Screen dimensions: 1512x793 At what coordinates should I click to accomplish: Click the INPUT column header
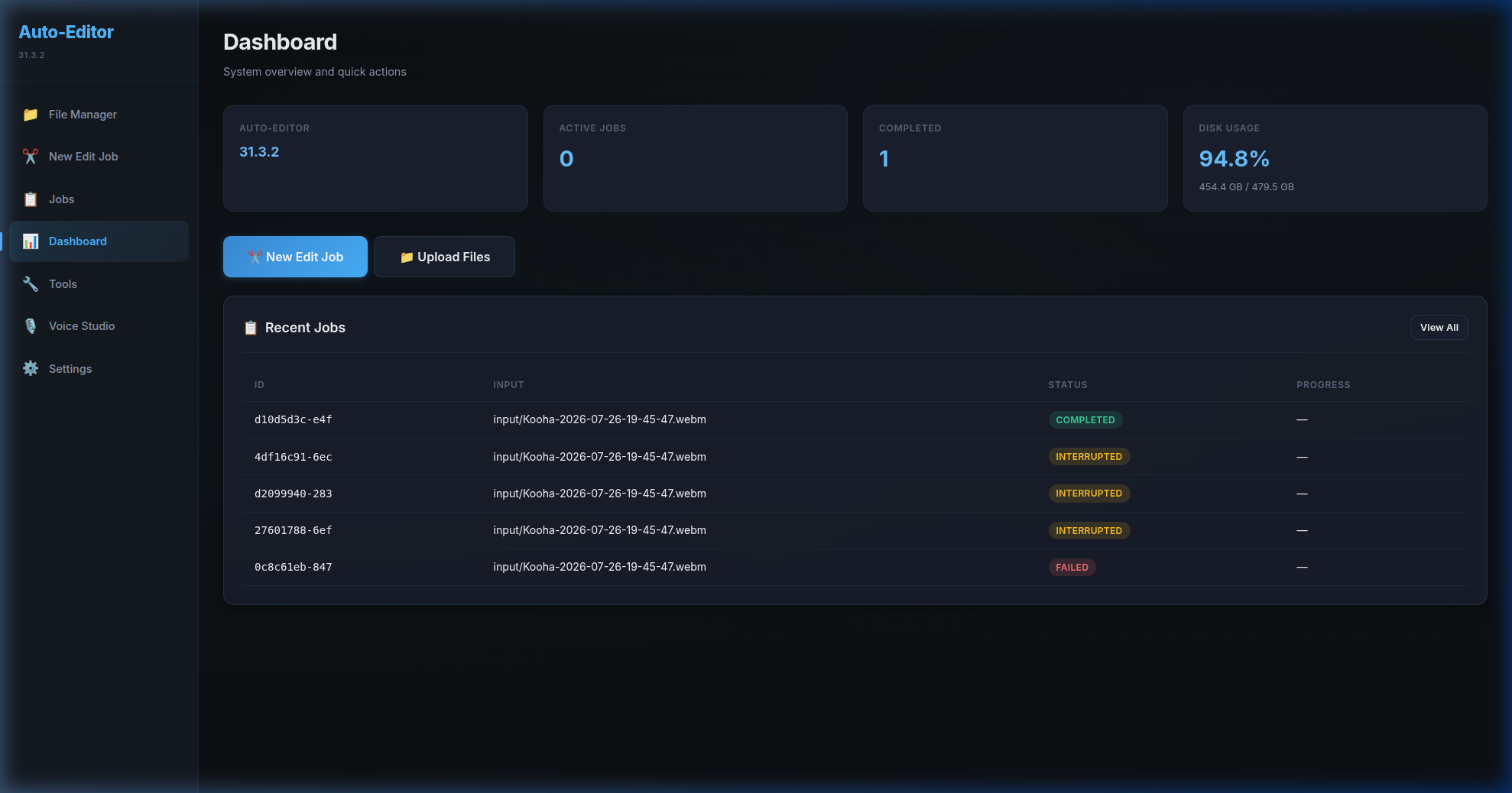pos(508,385)
